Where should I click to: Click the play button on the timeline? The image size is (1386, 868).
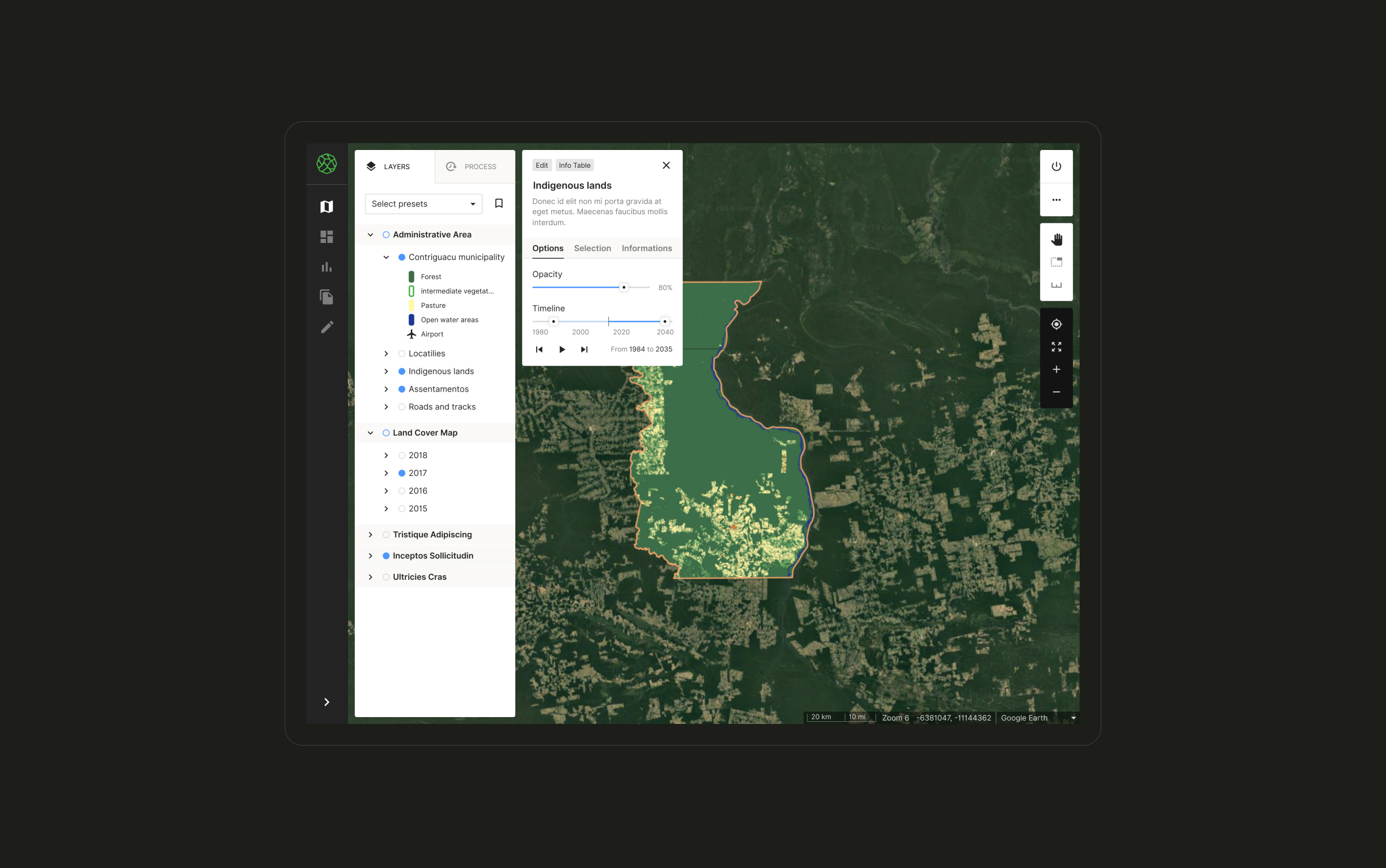coord(562,349)
